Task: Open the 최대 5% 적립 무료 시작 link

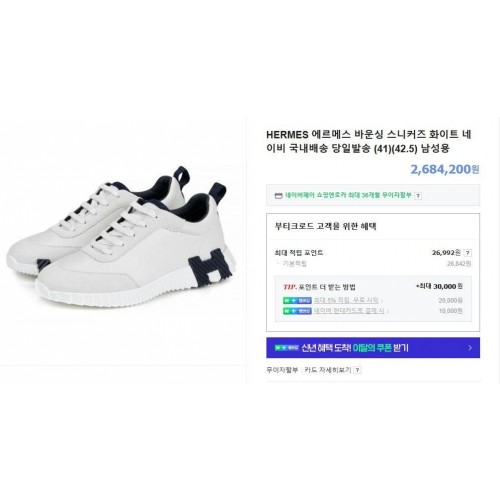Action: click(347, 300)
